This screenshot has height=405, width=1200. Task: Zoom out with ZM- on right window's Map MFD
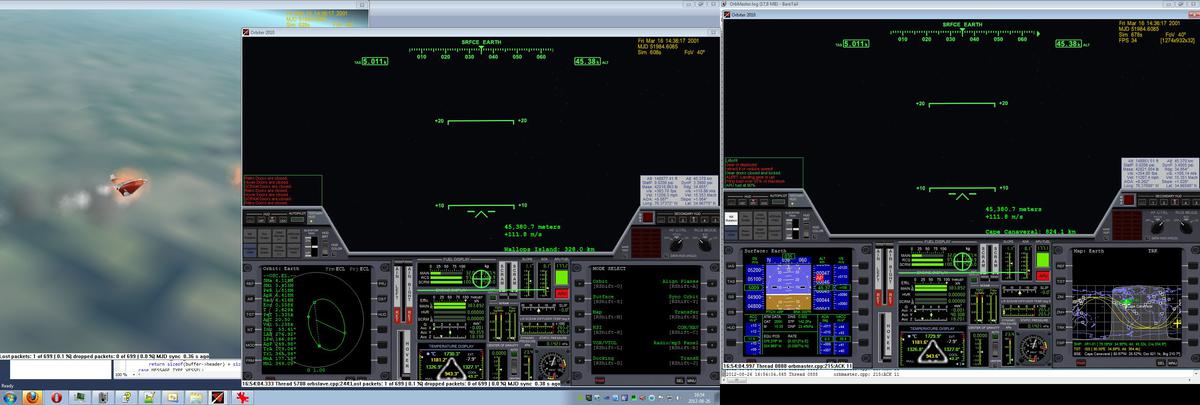click(x=1060, y=297)
